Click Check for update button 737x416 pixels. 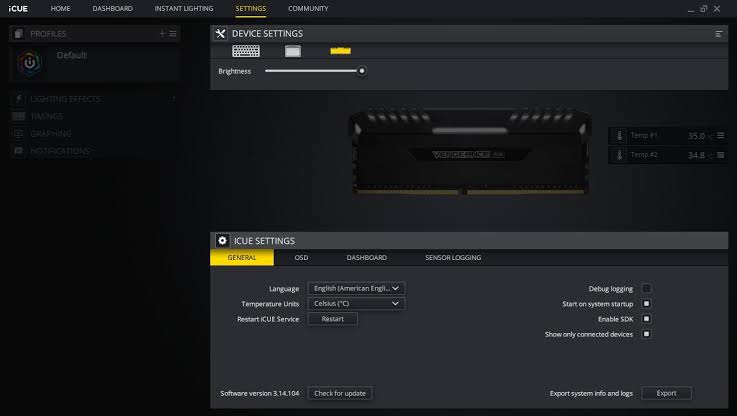(340, 393)
